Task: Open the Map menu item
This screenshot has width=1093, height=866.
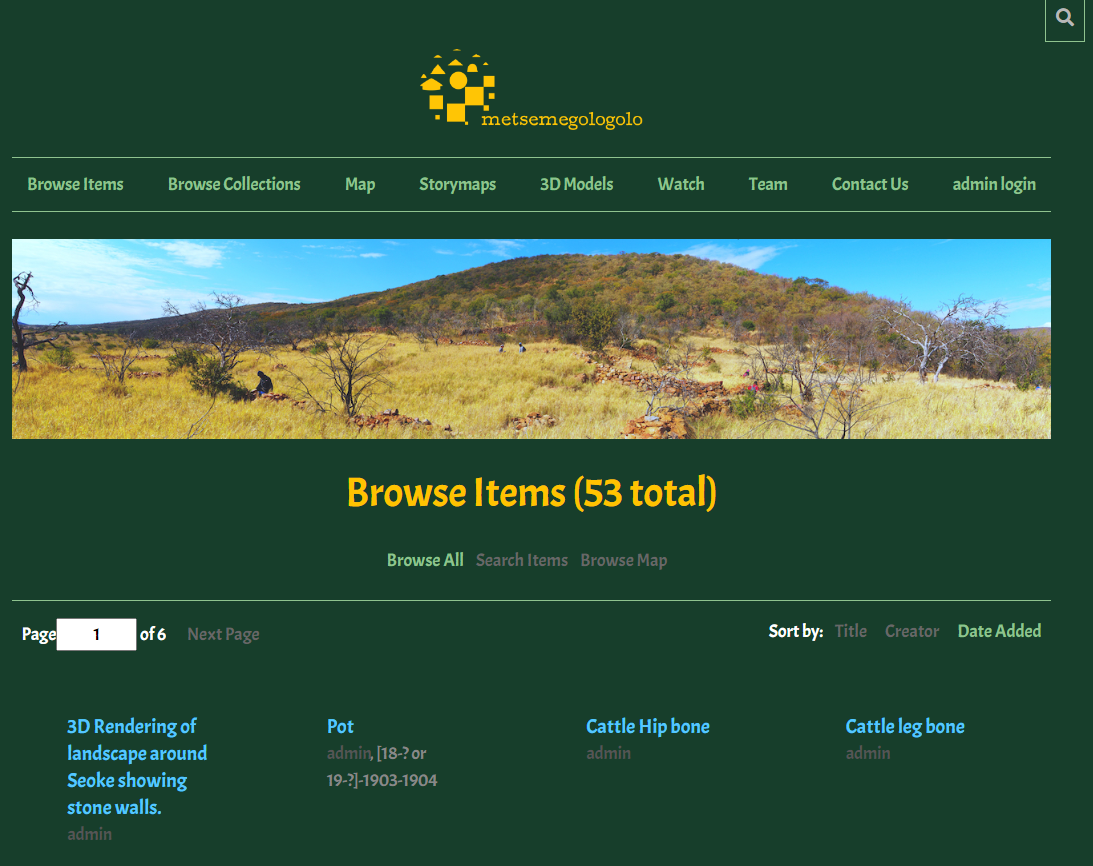Action: click(360, 184)
